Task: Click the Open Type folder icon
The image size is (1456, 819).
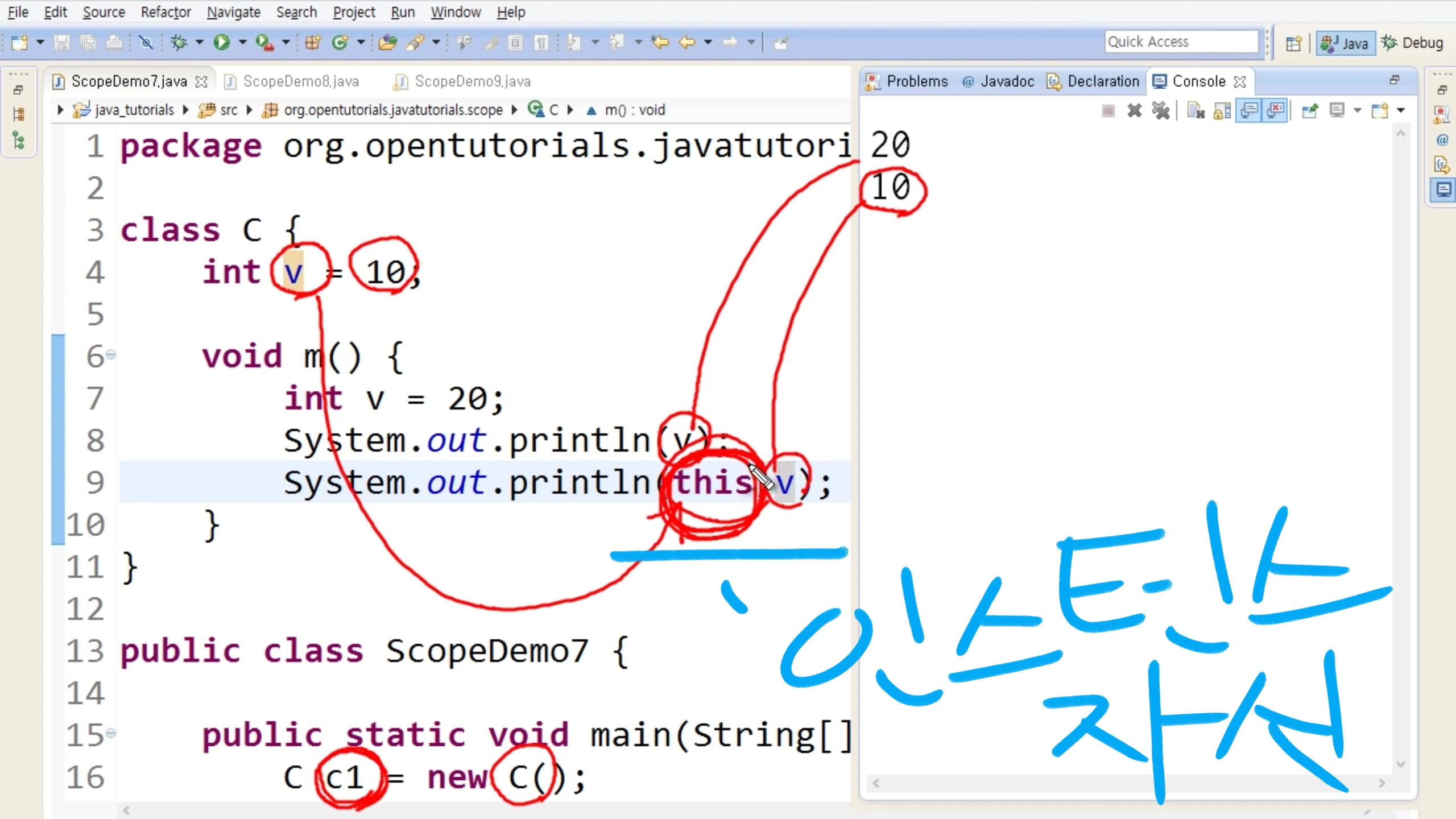Action: point(387,42)
